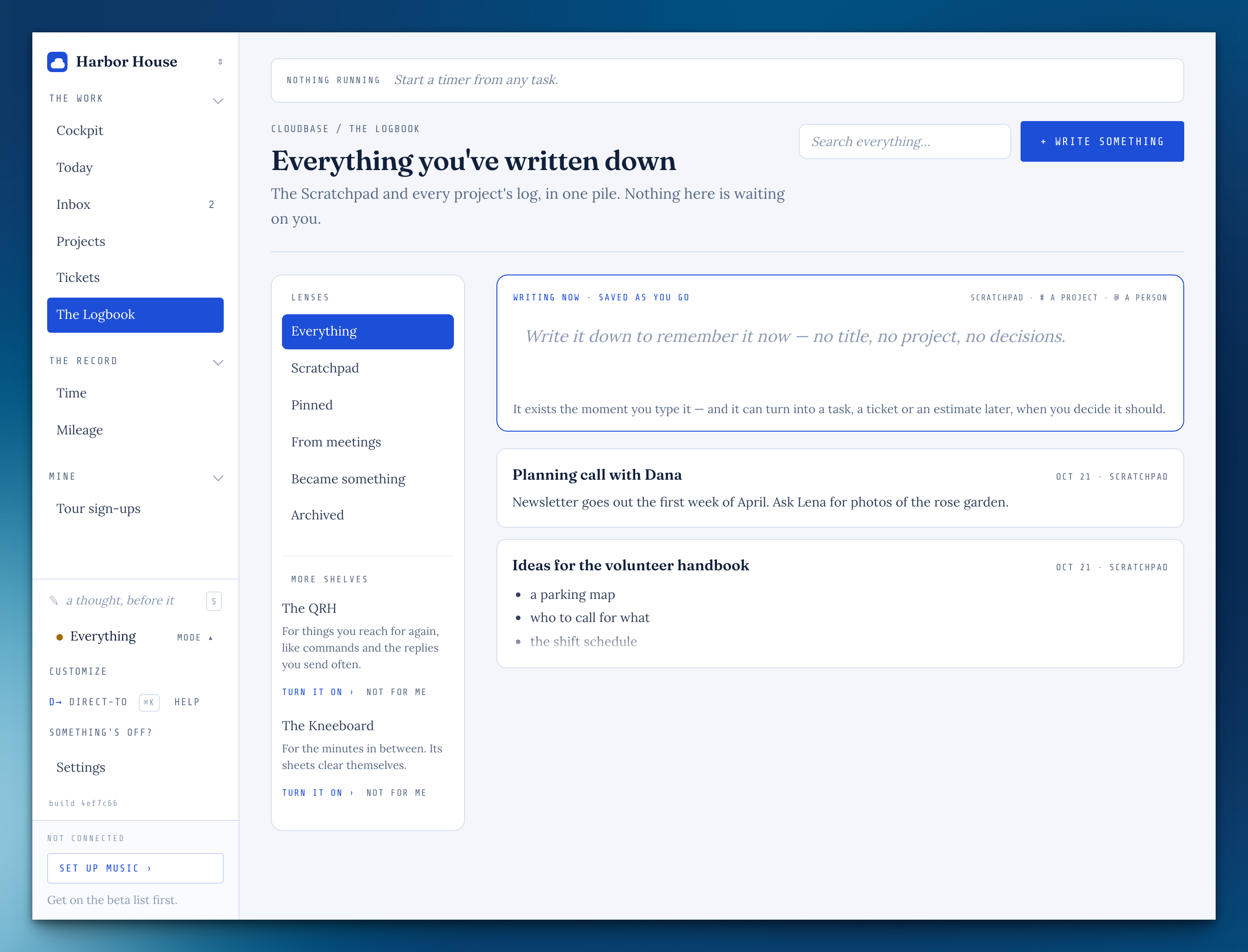Click the Harbor House cloud logo icon
Viewport: 1248px width, 952px height.
tap(57, 62)
